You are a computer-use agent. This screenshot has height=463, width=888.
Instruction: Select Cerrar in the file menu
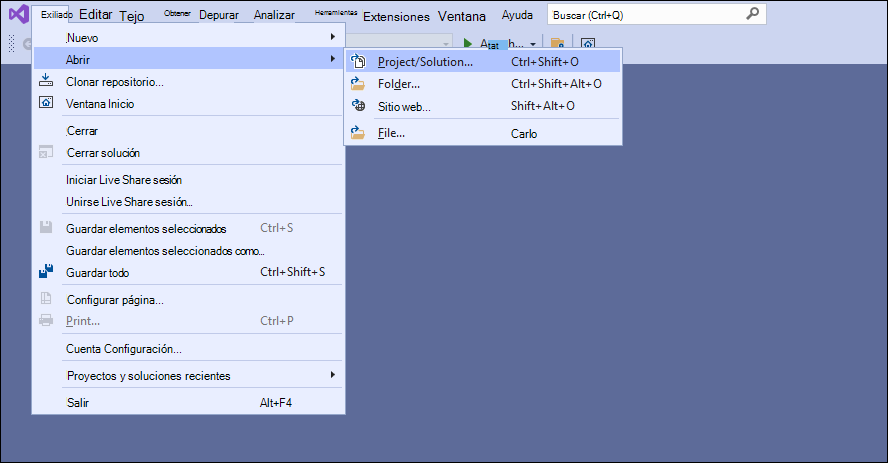pos(189,131)
